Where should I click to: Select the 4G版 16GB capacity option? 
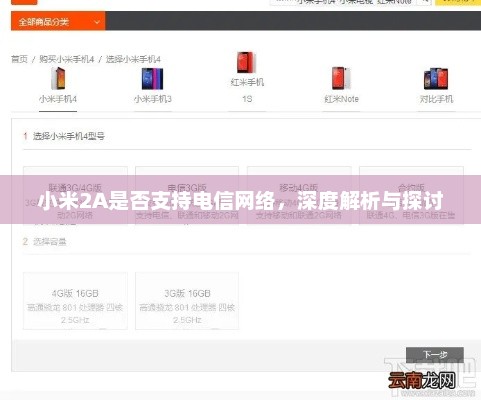(75, 301)
